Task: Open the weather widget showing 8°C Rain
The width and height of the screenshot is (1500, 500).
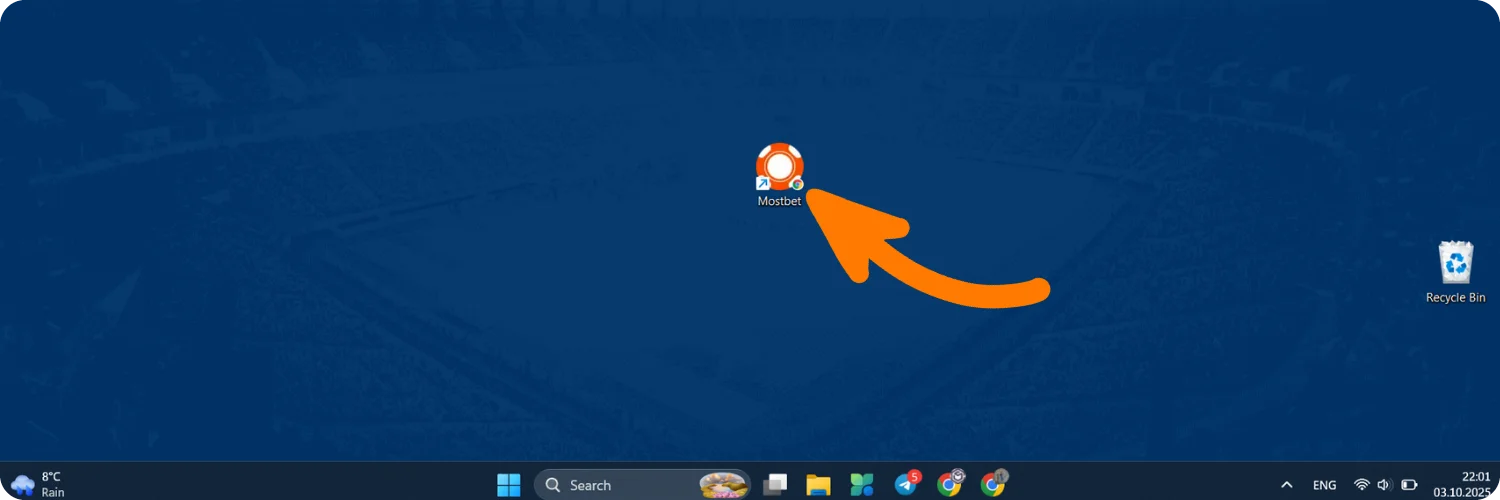Action: (x=38, y=485)
